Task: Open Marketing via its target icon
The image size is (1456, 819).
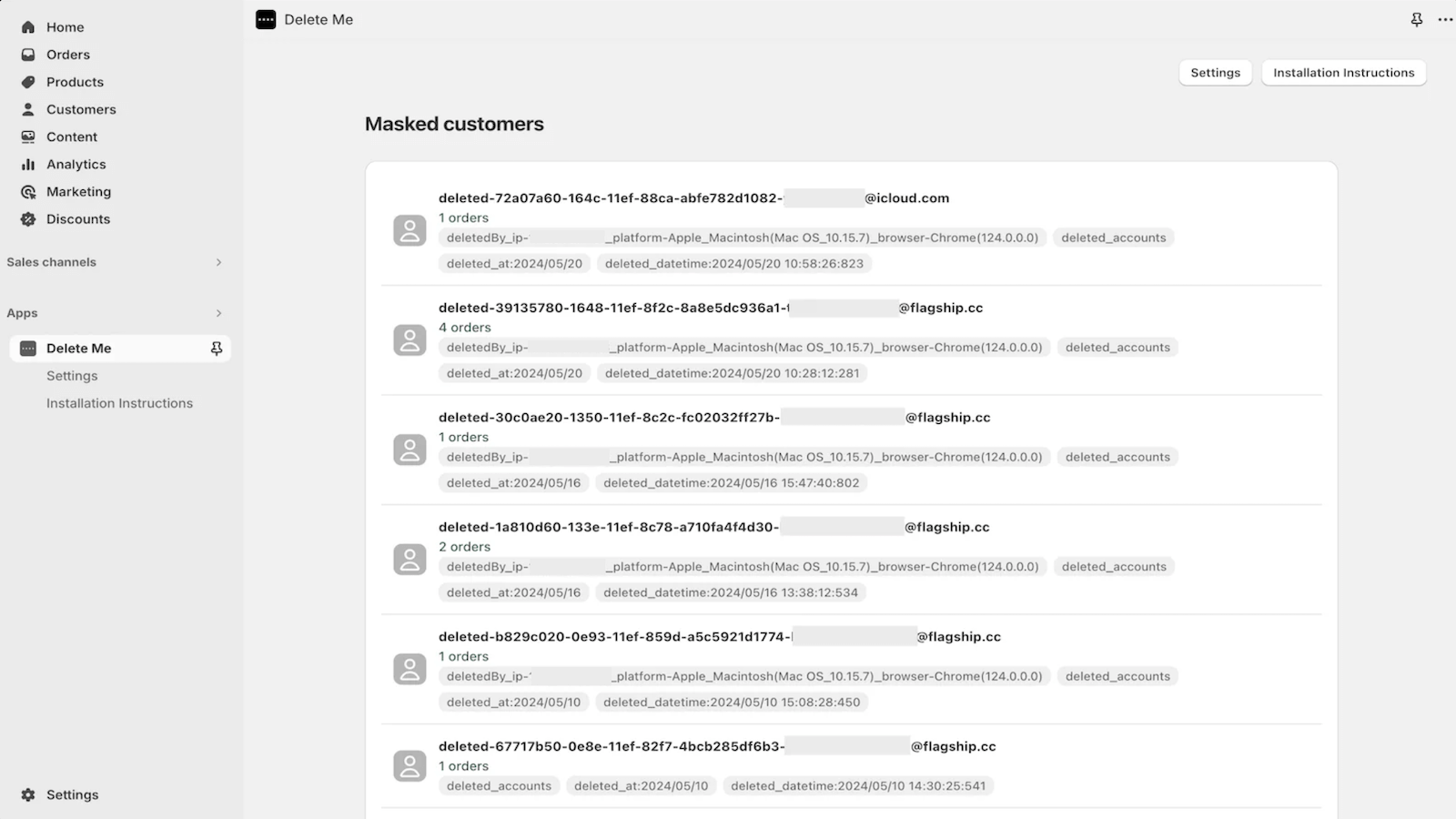Action: click(x=28, y=192)
